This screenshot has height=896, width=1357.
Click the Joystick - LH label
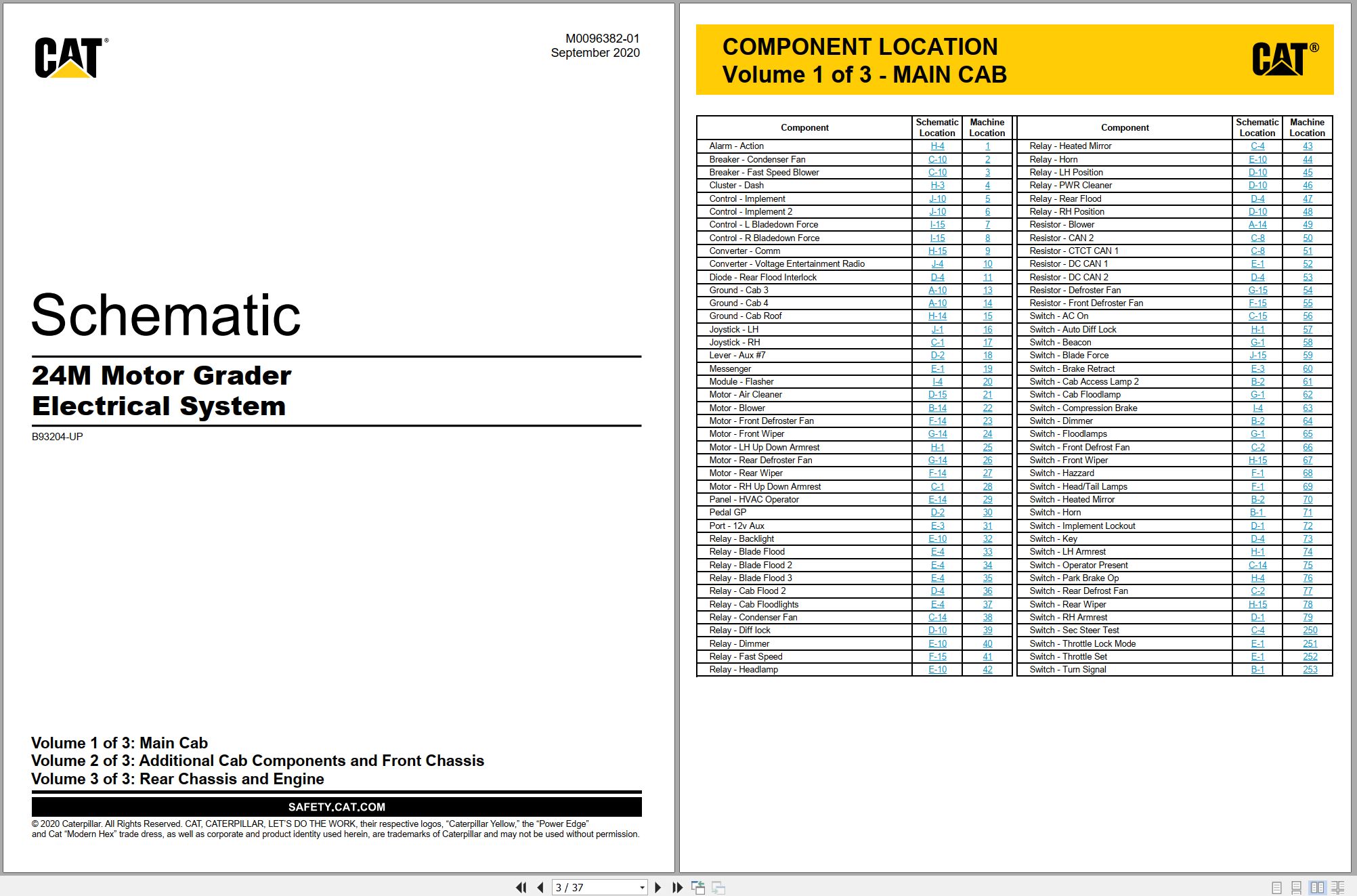(733, 330)
